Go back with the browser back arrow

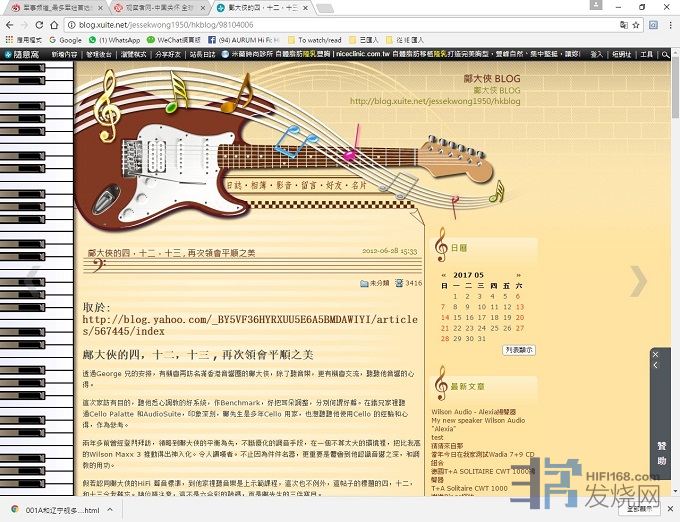[12, 23]
